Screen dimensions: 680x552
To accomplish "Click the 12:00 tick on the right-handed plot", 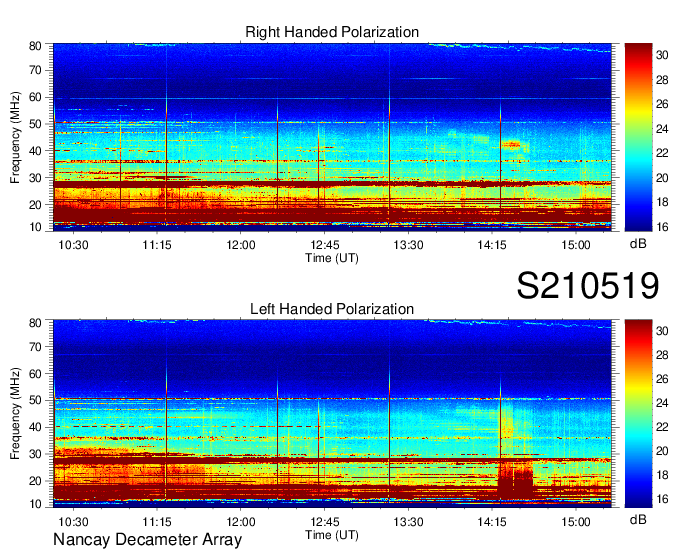I will [x=241, y=245].
